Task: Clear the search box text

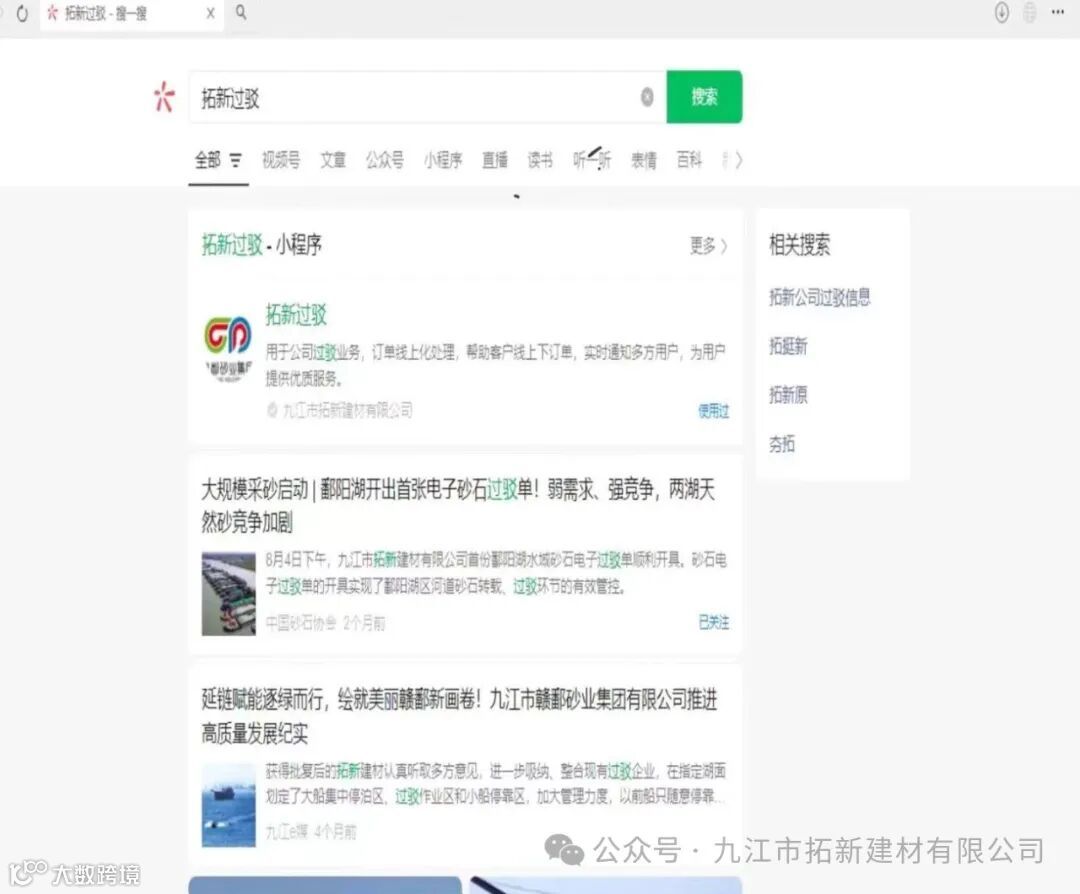Action: [647, 97]
